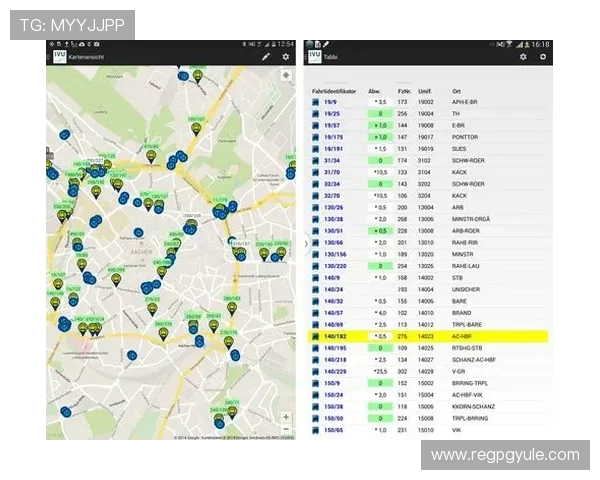
Task: Zoom out the map with minus button
Action: [286, 428]
